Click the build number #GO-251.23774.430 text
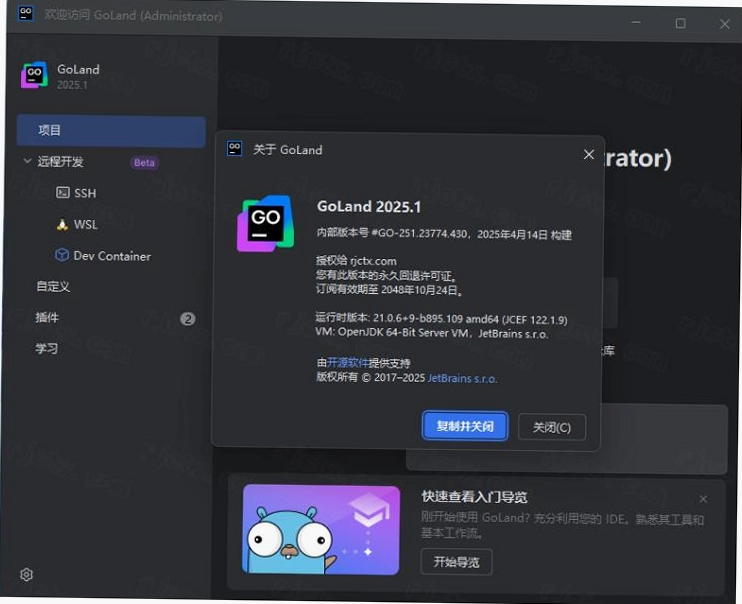742x604 pixels. [x=419, y=234]
